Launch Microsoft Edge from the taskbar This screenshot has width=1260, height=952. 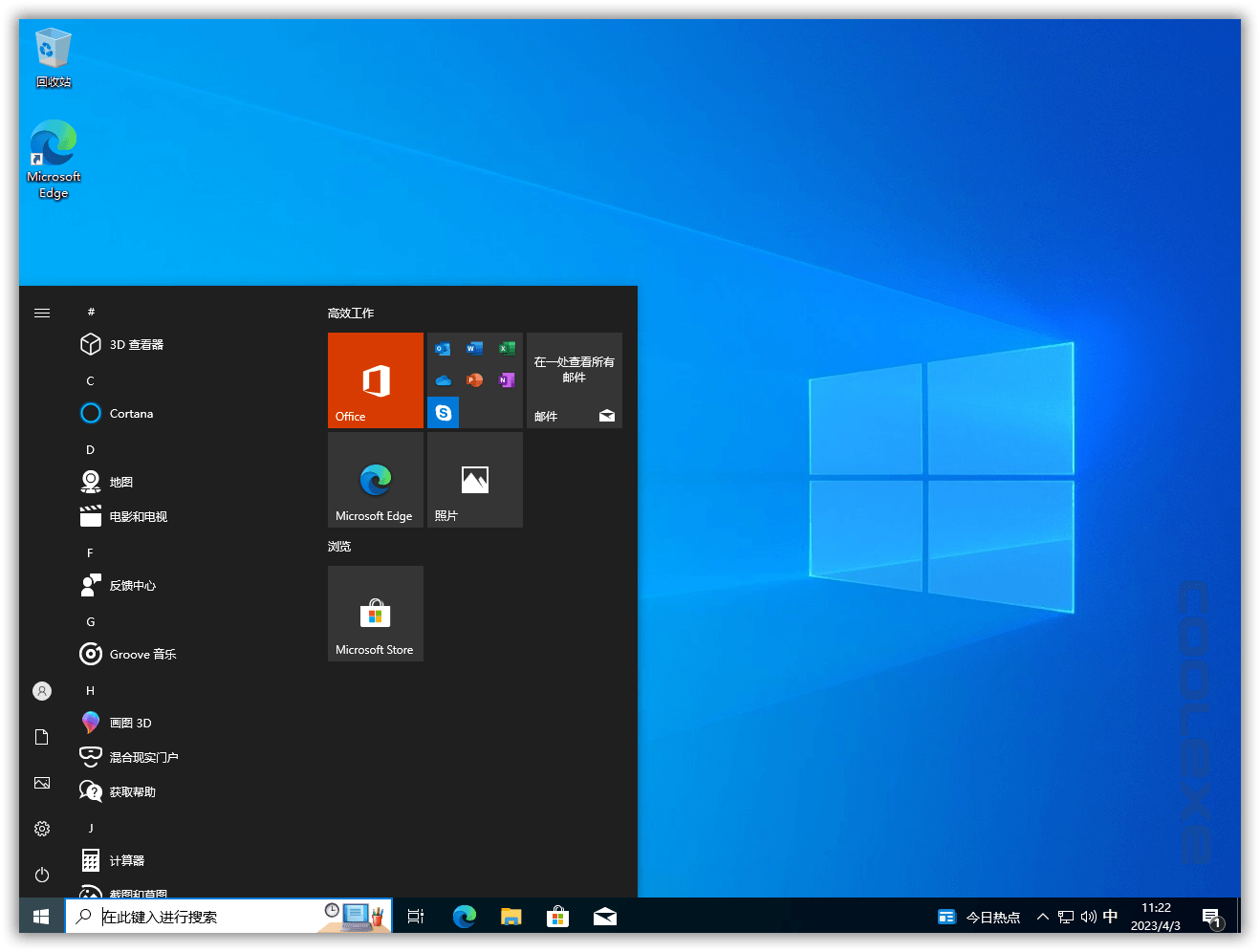coord(464,916)
